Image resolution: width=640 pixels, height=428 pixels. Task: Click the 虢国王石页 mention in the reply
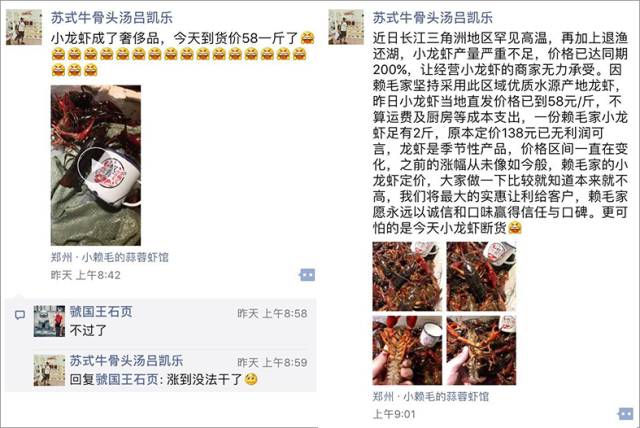pyautogui.click(x=127, y=379)
